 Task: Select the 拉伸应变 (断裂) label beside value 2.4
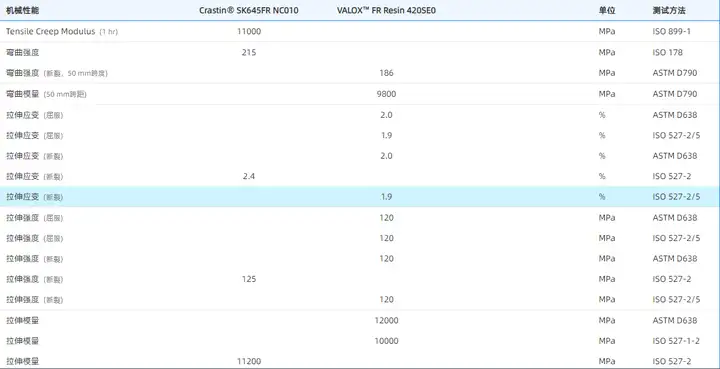[x=34, y=176]
